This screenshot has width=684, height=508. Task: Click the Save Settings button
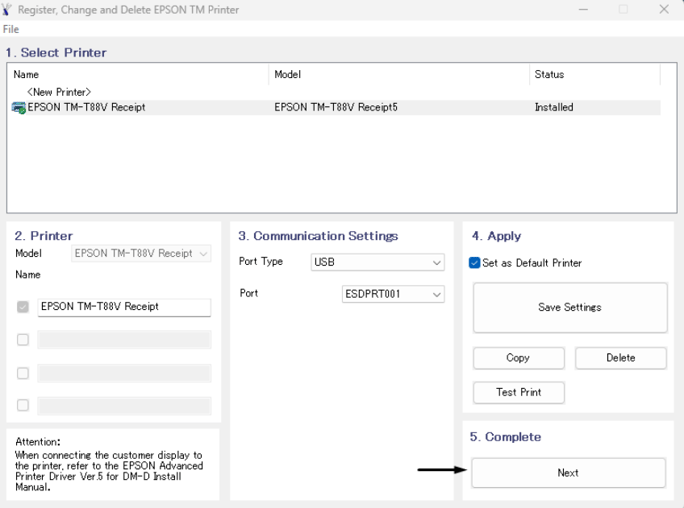click(570, 307)
